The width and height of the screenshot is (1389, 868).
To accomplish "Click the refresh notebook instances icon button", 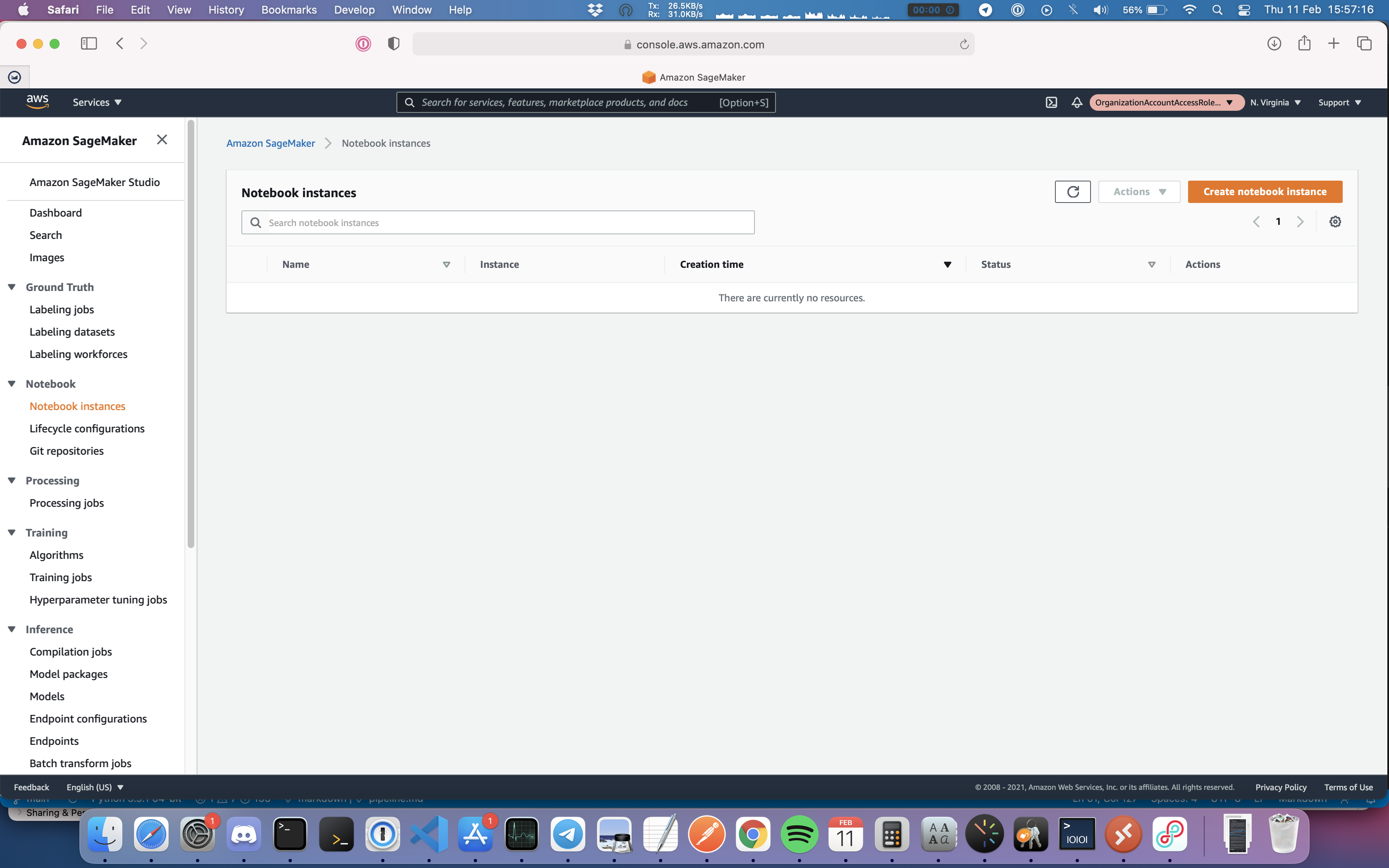I will pyautogui.click(x=1072, y=192).
